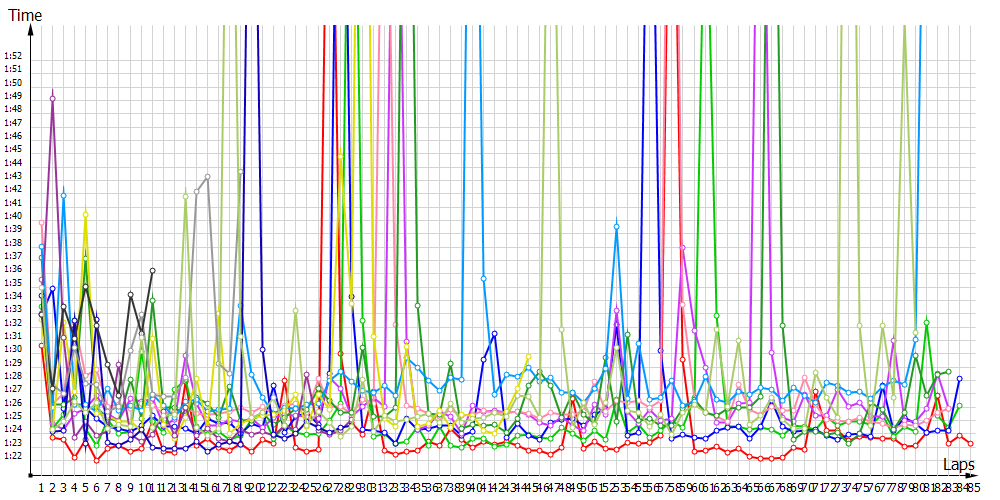Click the 1:30 time axis label
1000x500 pixels.
[x=13, y=349]
